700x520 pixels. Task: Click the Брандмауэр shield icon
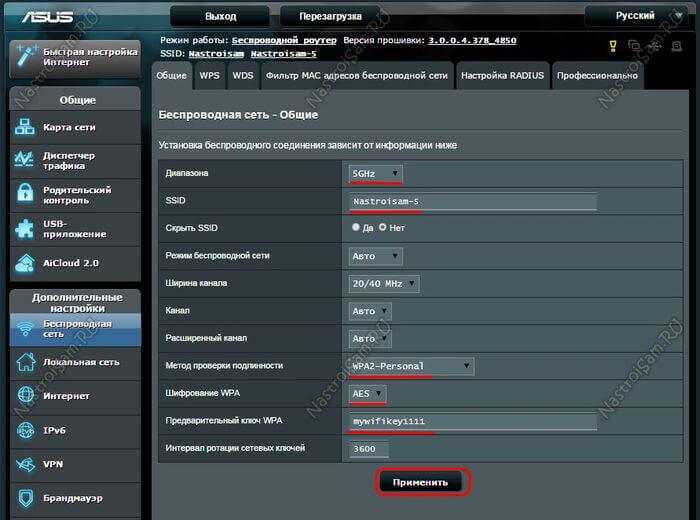[25, 498]
